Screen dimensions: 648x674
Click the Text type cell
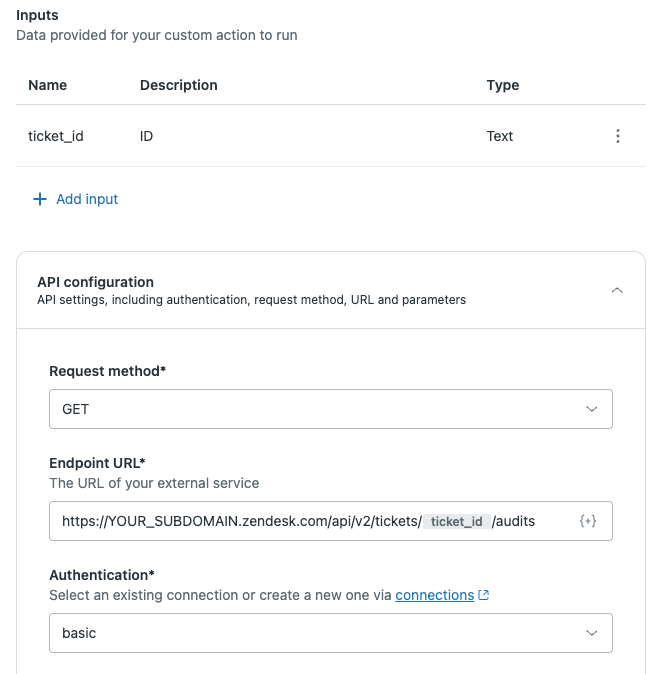(x=500, y=136)
